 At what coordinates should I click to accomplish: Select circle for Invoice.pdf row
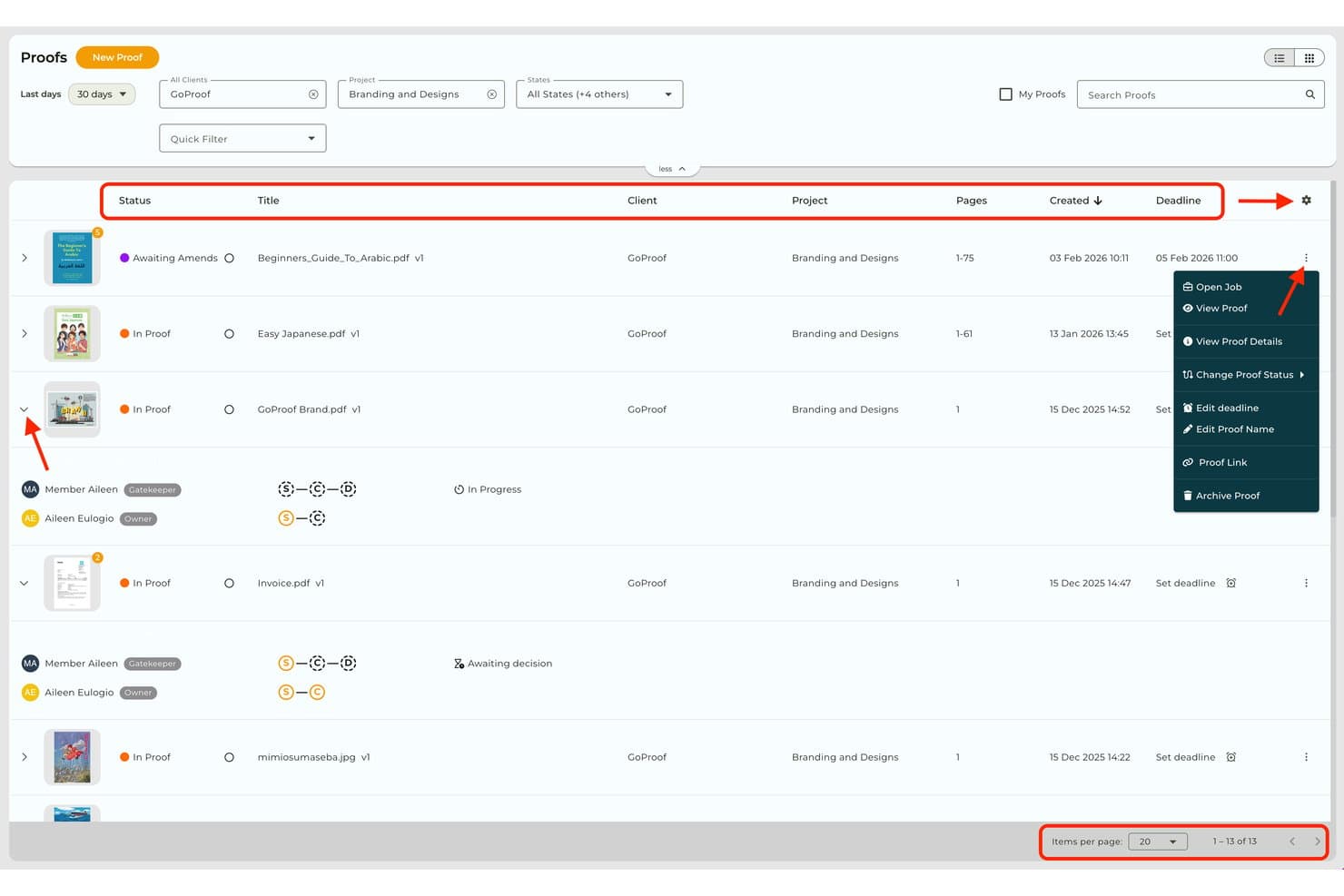coord(229,584)
